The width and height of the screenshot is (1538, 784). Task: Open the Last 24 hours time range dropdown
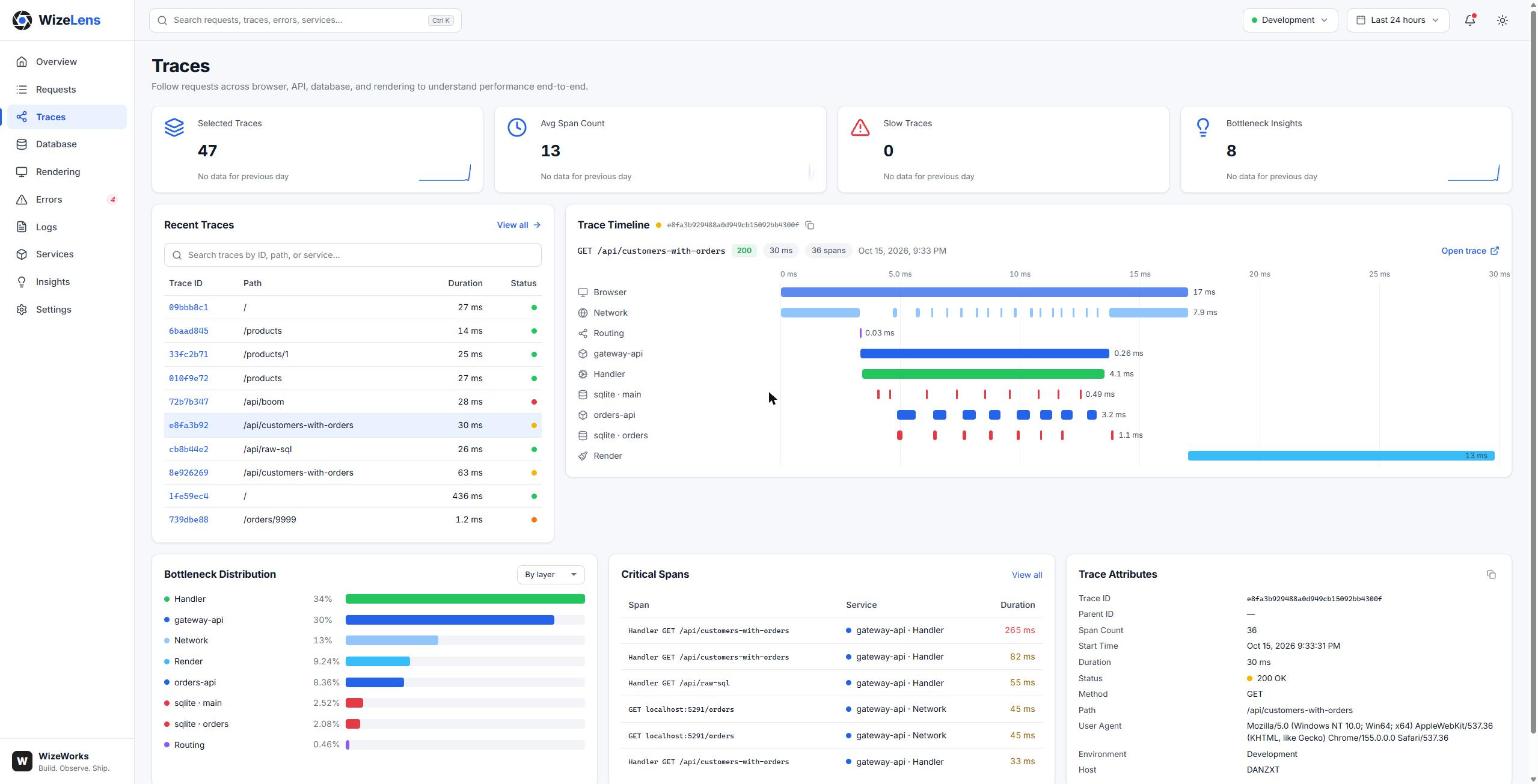coord(1398,20)
